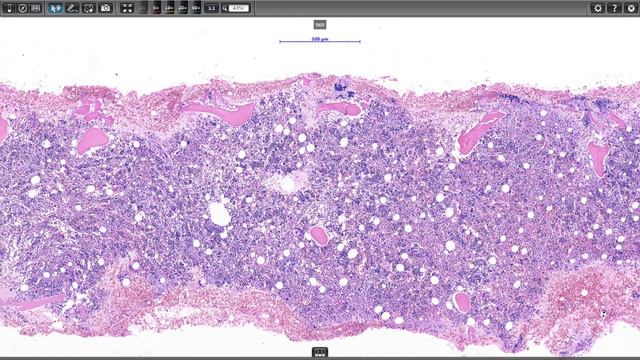Image resolution: width=640 pixels, height=360 pixels.
Task: Select the region/measure annotation tool
Action: click(x=89, y=8)
